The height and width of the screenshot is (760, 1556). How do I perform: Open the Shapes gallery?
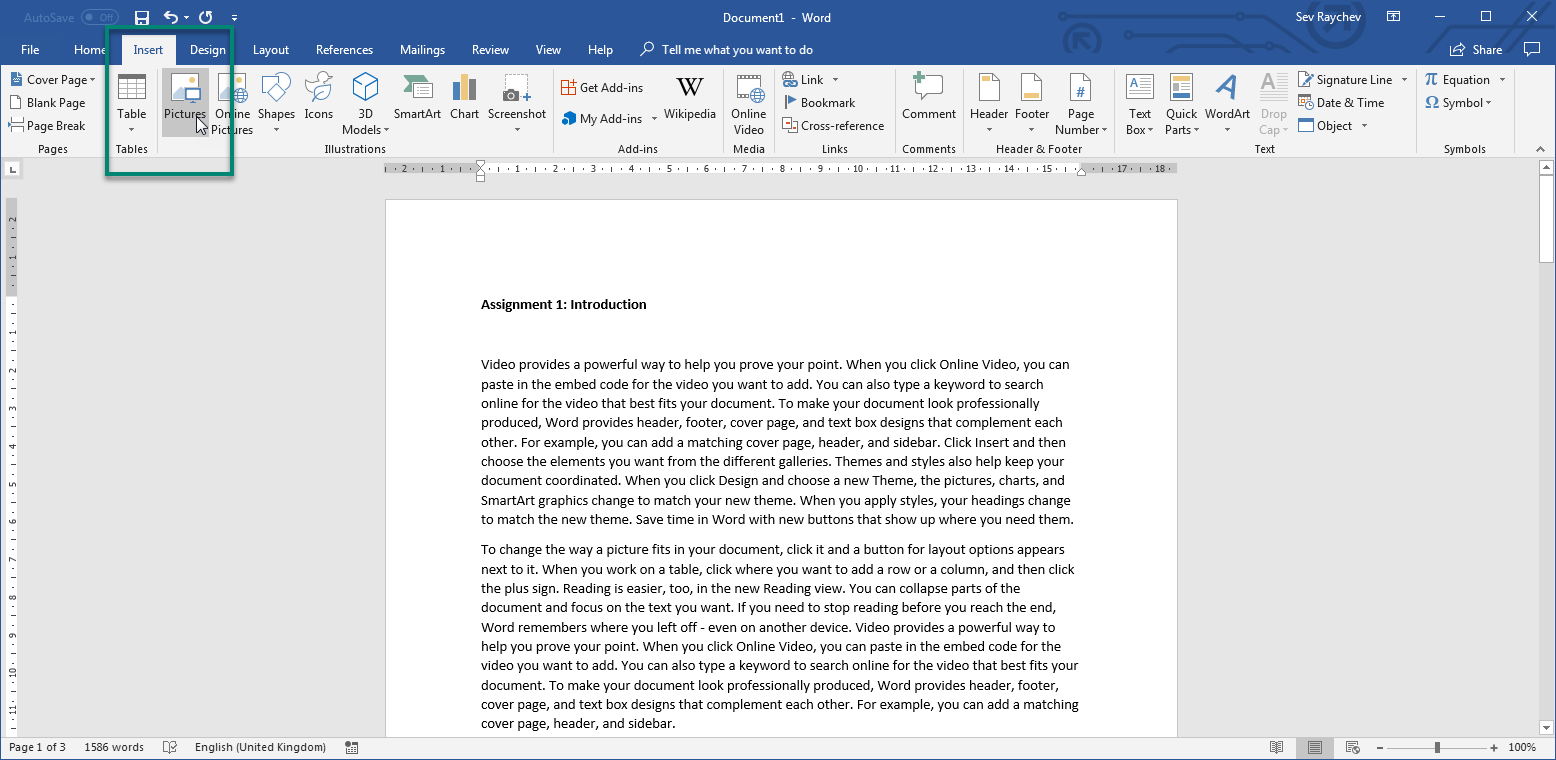coord(276,102)
